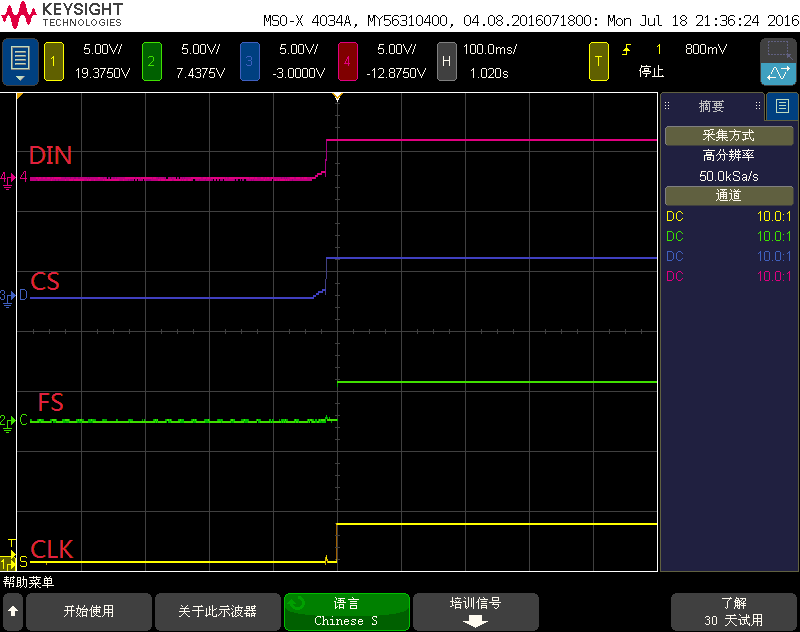Open the sidebar list icon tab
The image size is (800, 632).
point(782,106)
